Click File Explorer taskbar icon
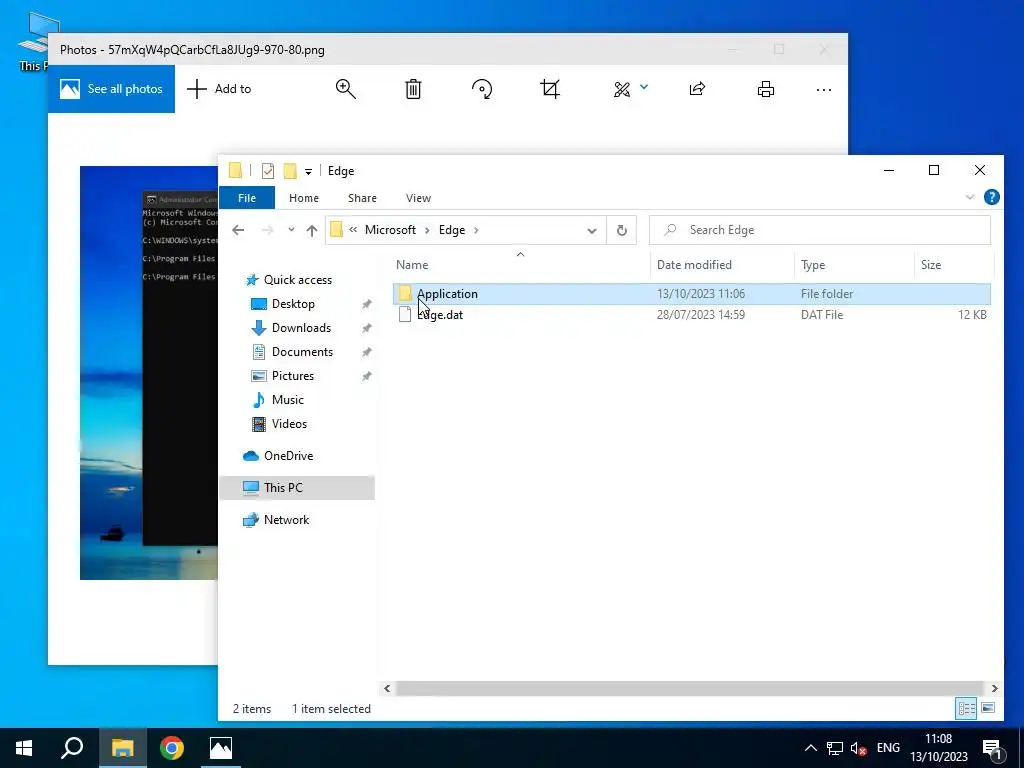The height and width of the screenshot is (768, 1024). 122,748
